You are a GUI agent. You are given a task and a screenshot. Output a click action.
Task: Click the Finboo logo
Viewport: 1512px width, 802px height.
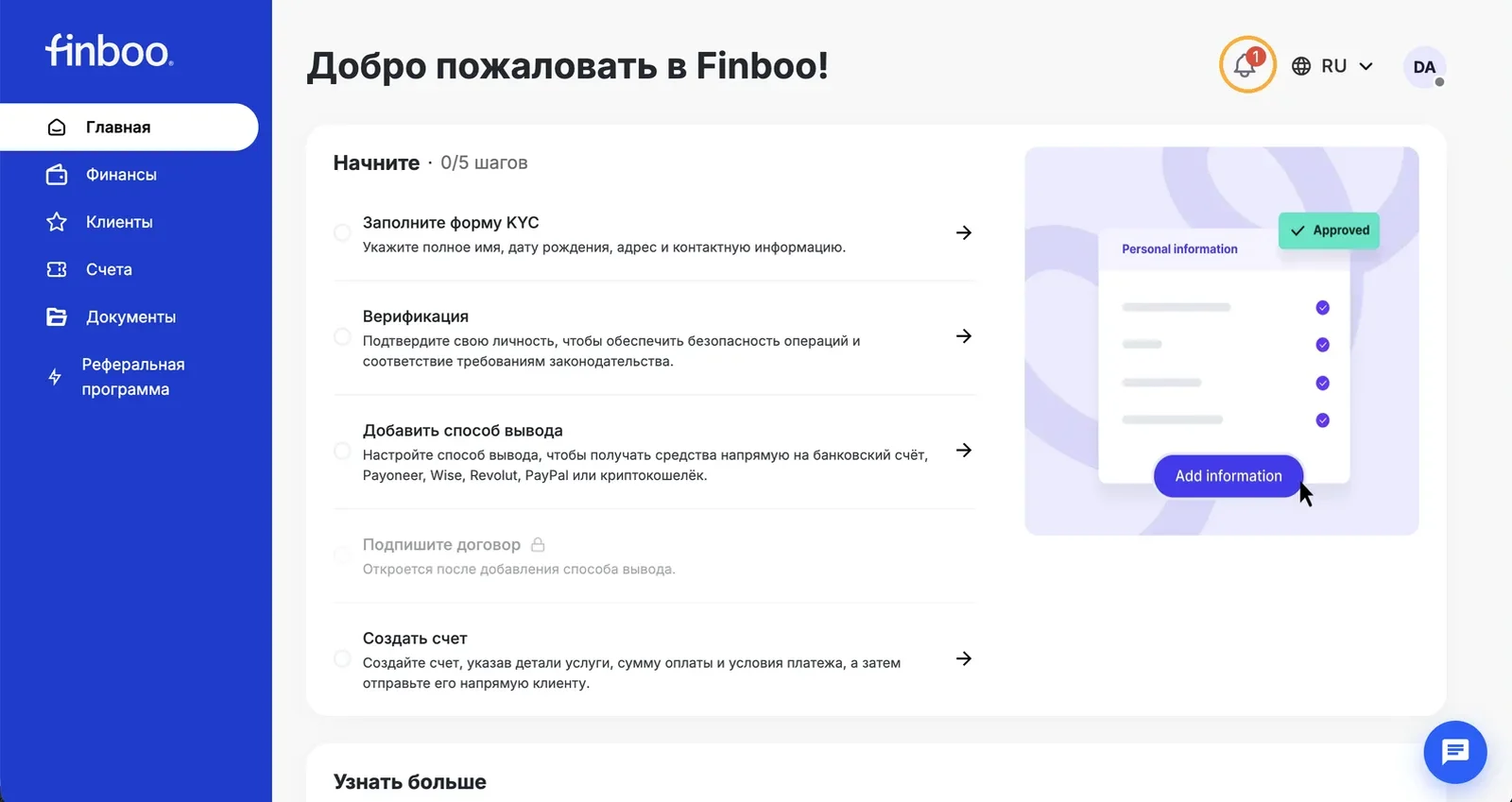click(x=110, y=51)
